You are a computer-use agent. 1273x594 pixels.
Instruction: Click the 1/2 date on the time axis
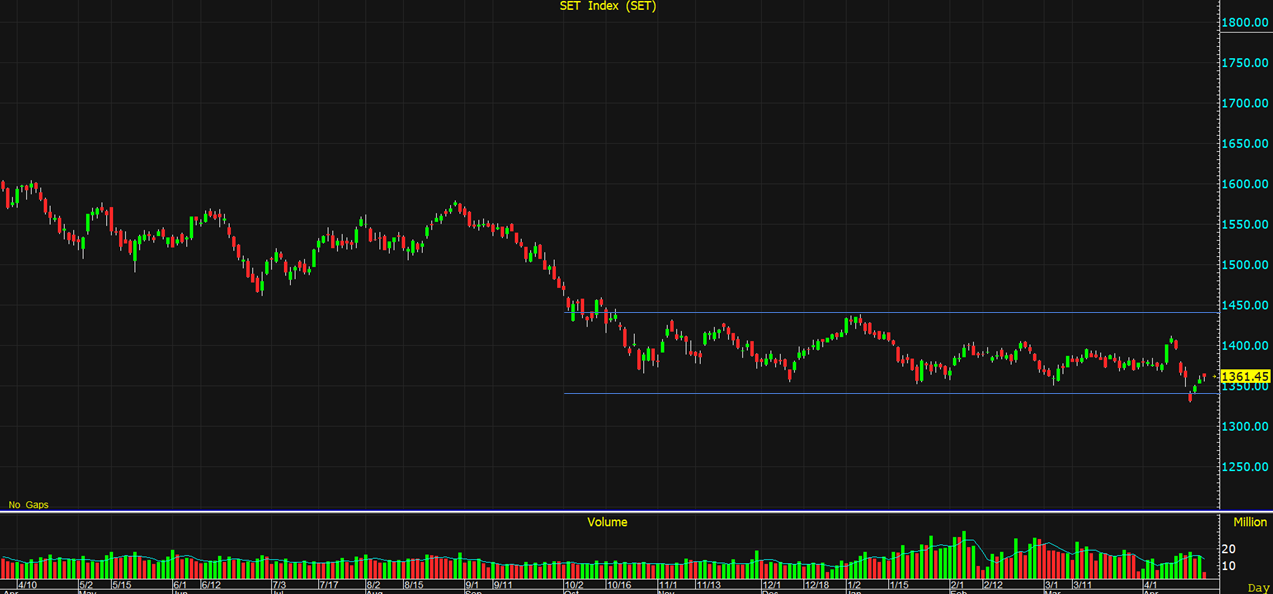tap(854, 585)
